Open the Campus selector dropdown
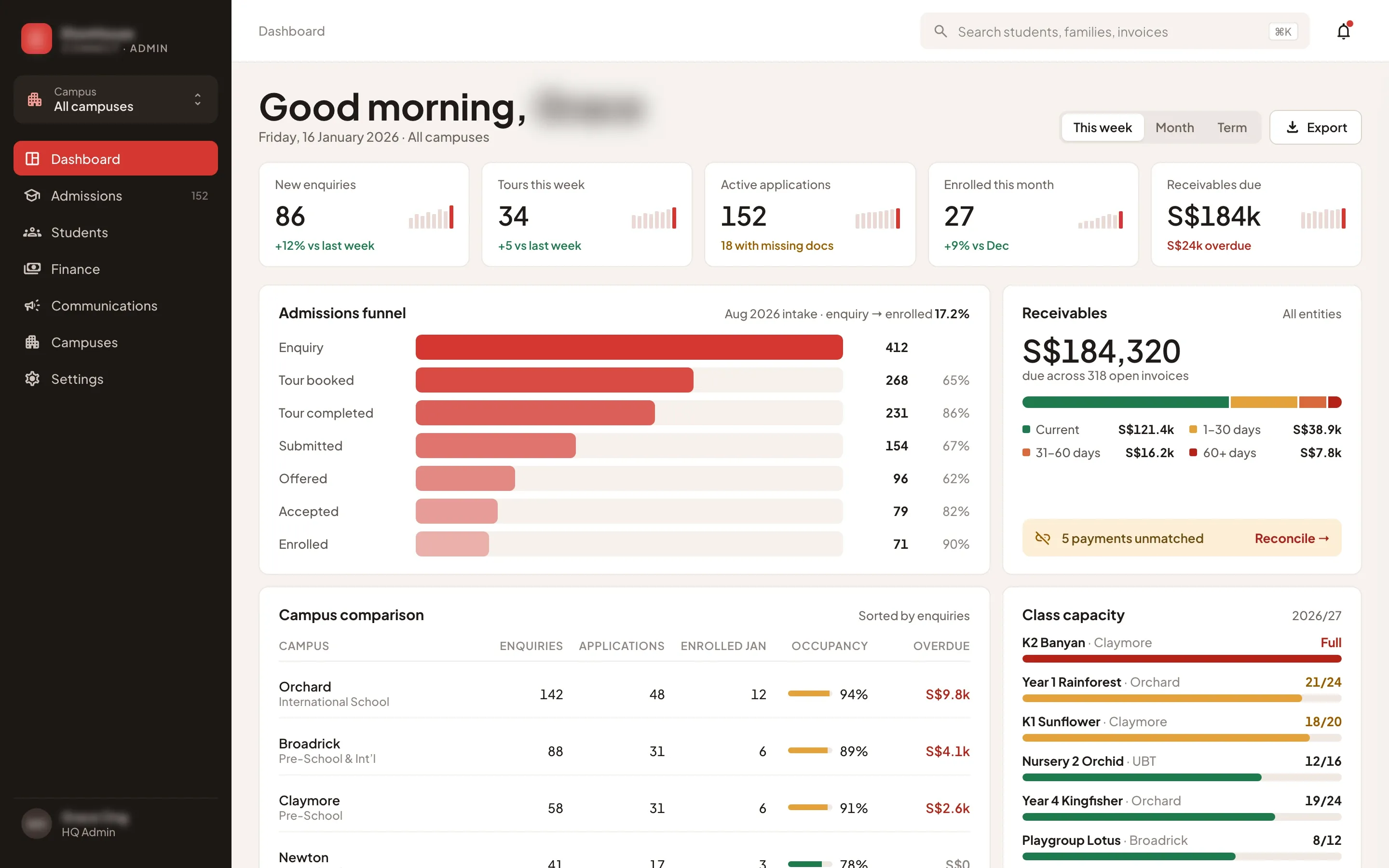The image size is (1389, 868). pos(115,99)
